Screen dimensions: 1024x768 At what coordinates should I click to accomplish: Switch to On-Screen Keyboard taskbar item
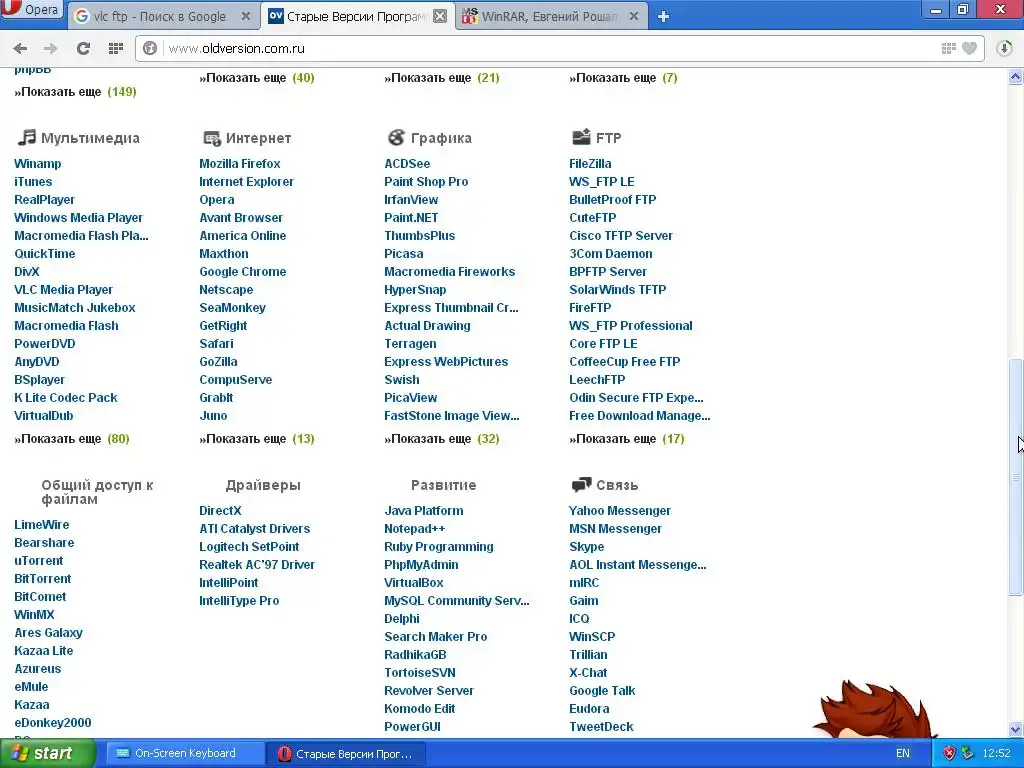coord(184,753)
